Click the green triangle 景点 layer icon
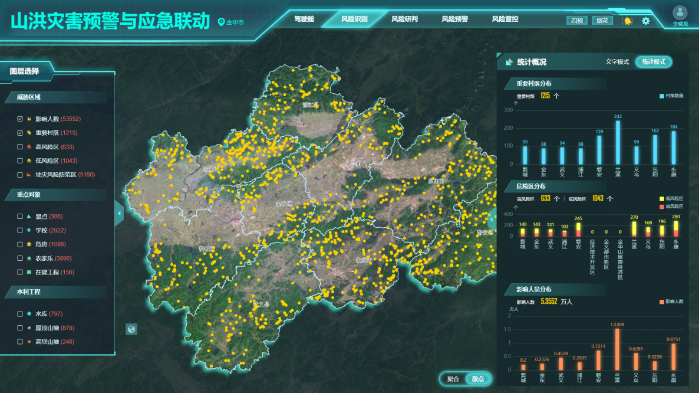This screenshot has height=393, width=699. [29, 216]
